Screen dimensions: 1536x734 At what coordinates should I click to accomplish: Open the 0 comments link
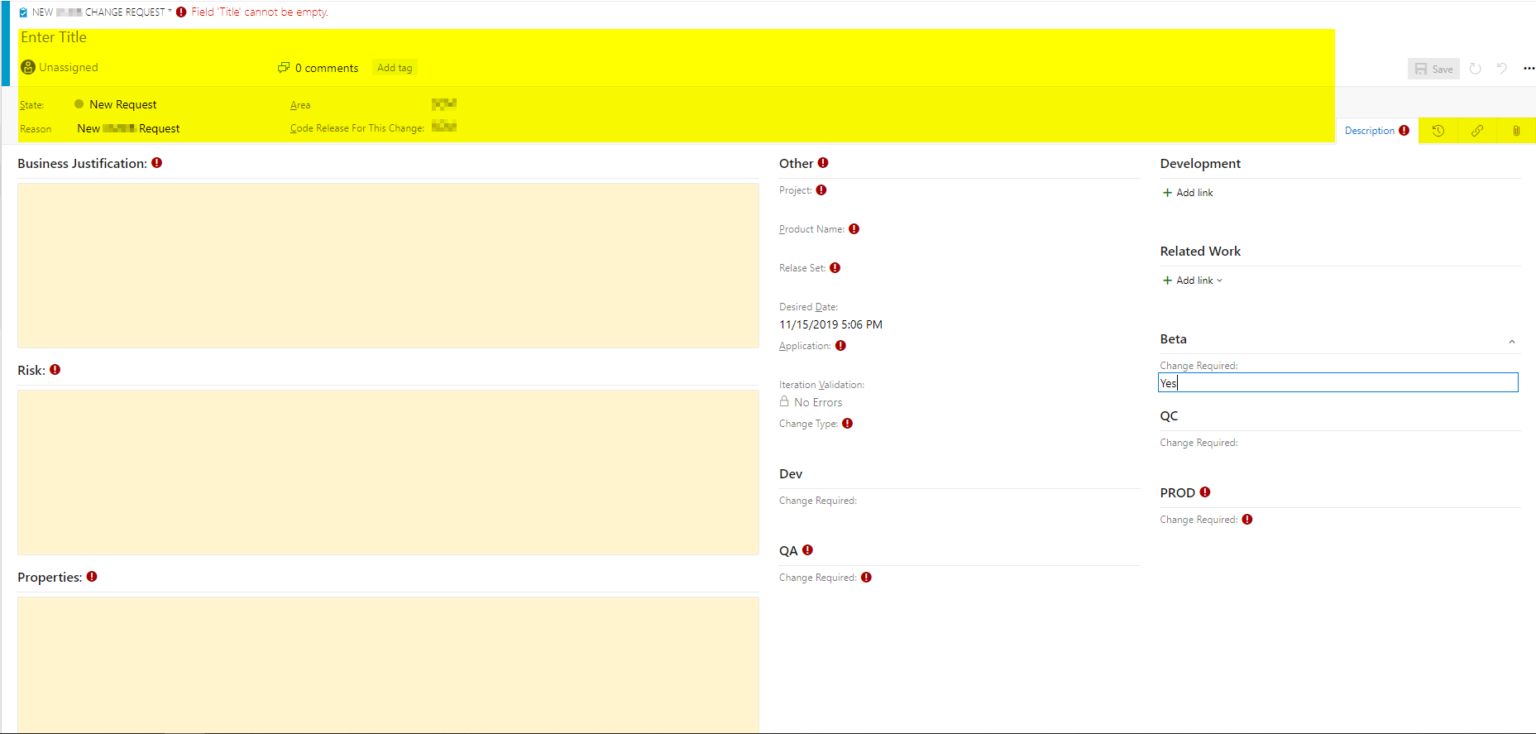pyautogui.click(x=326, y=68)
